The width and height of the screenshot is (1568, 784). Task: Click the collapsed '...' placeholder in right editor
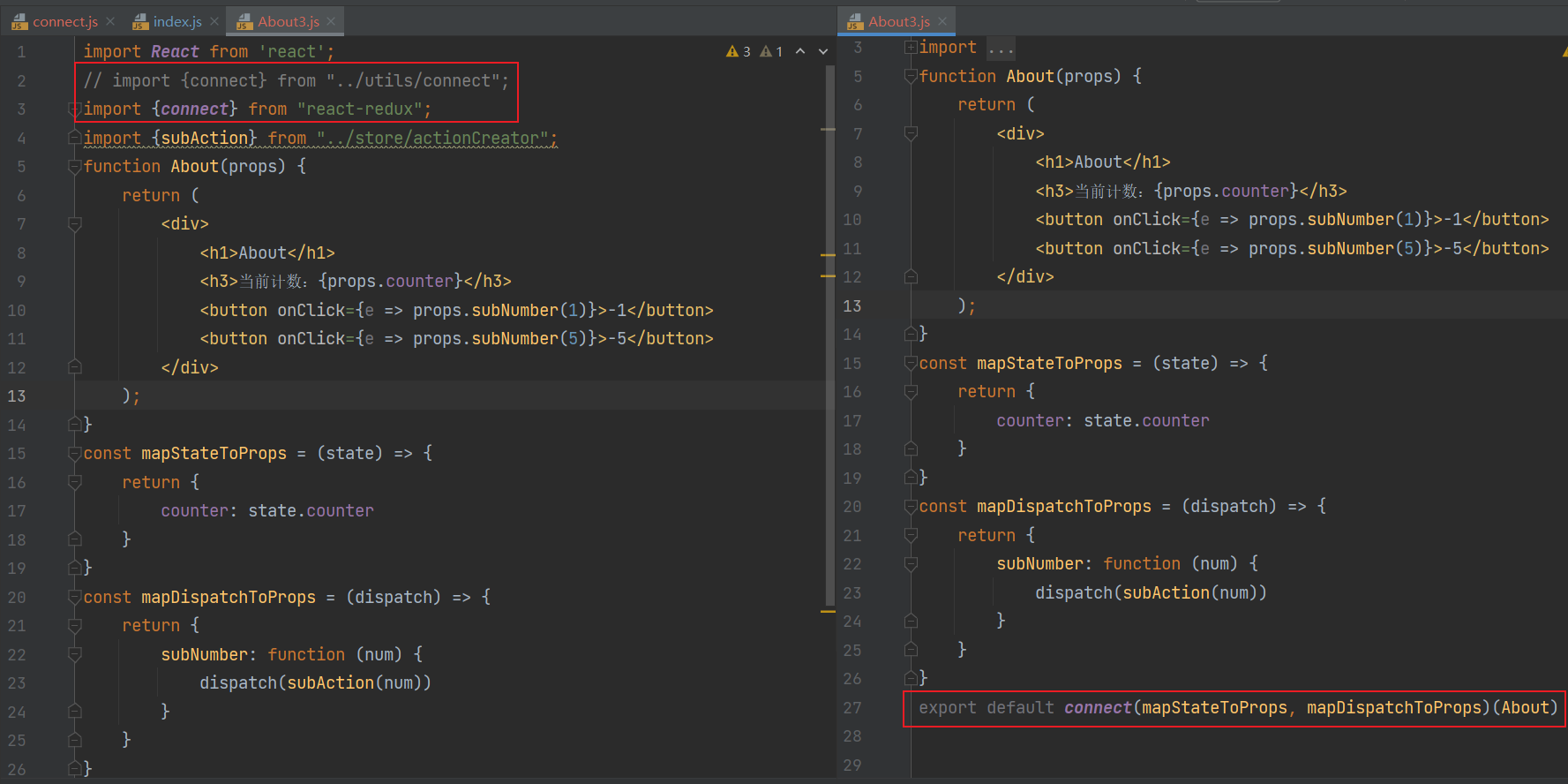coord(1001,48)
